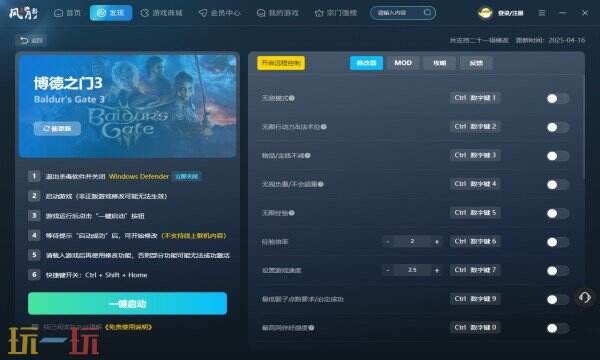Click the Ctrl 数字键 6 hotkey button
This screenshot has width=600, height=360.
[x=475, y=241]
